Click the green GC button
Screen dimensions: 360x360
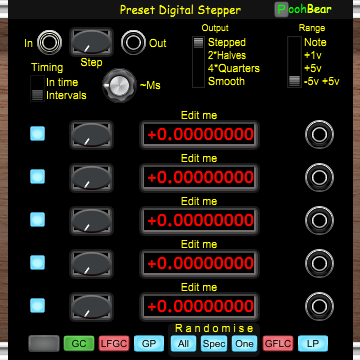click(79, 344)
